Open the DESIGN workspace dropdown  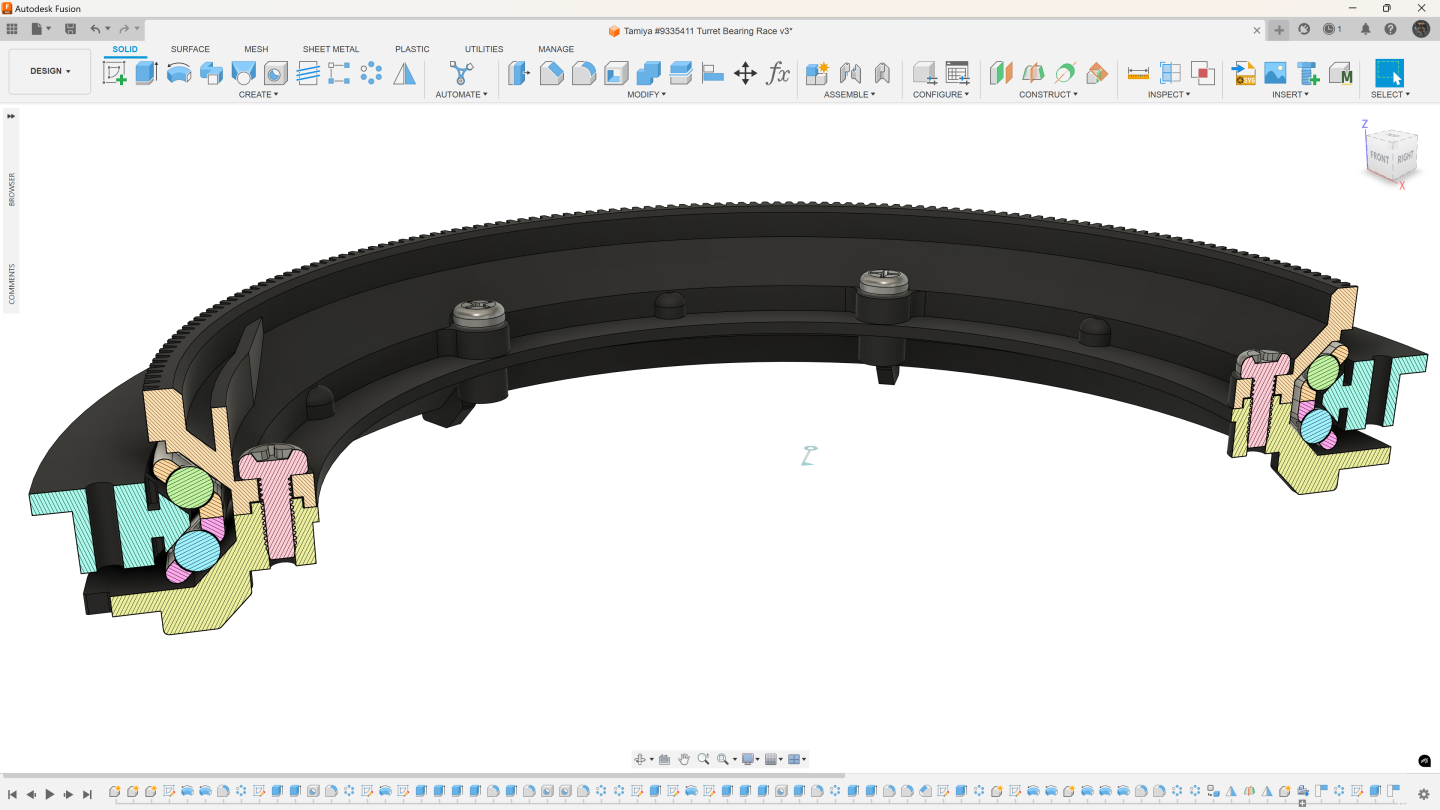[x=50, y=71]
